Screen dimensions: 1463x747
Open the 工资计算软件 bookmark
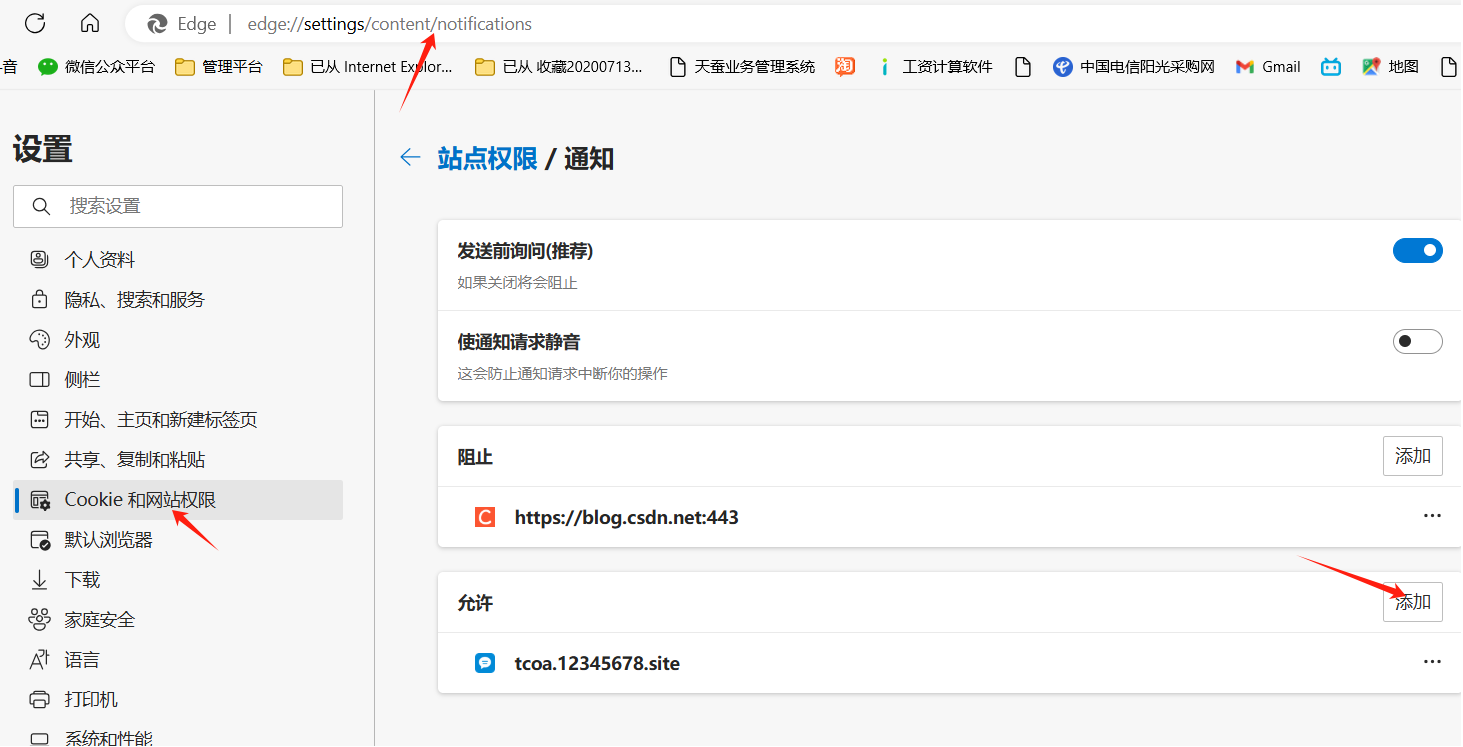pos(935,67)
